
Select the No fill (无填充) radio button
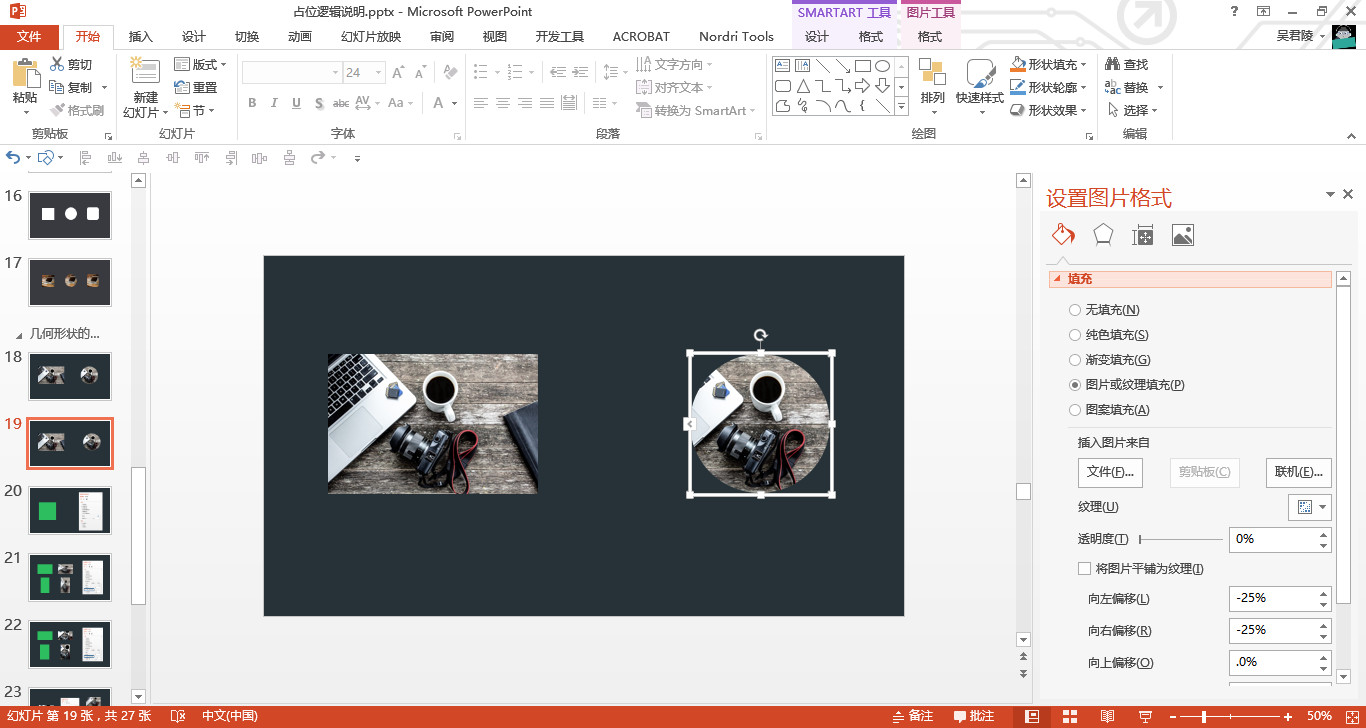pyautogui.click(x=1075, y=310)
